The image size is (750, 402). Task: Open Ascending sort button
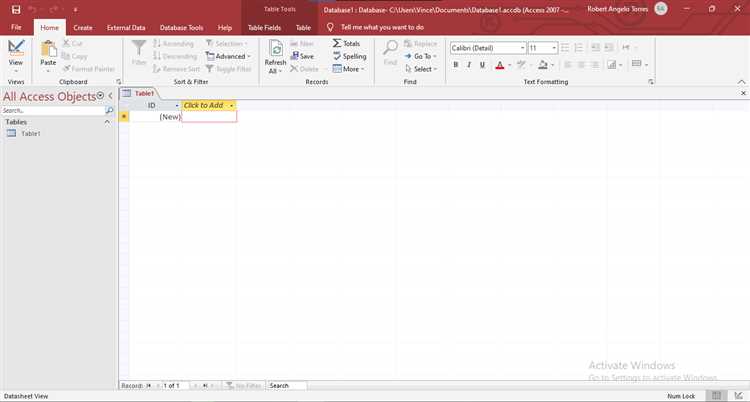(x=174, y=44)
